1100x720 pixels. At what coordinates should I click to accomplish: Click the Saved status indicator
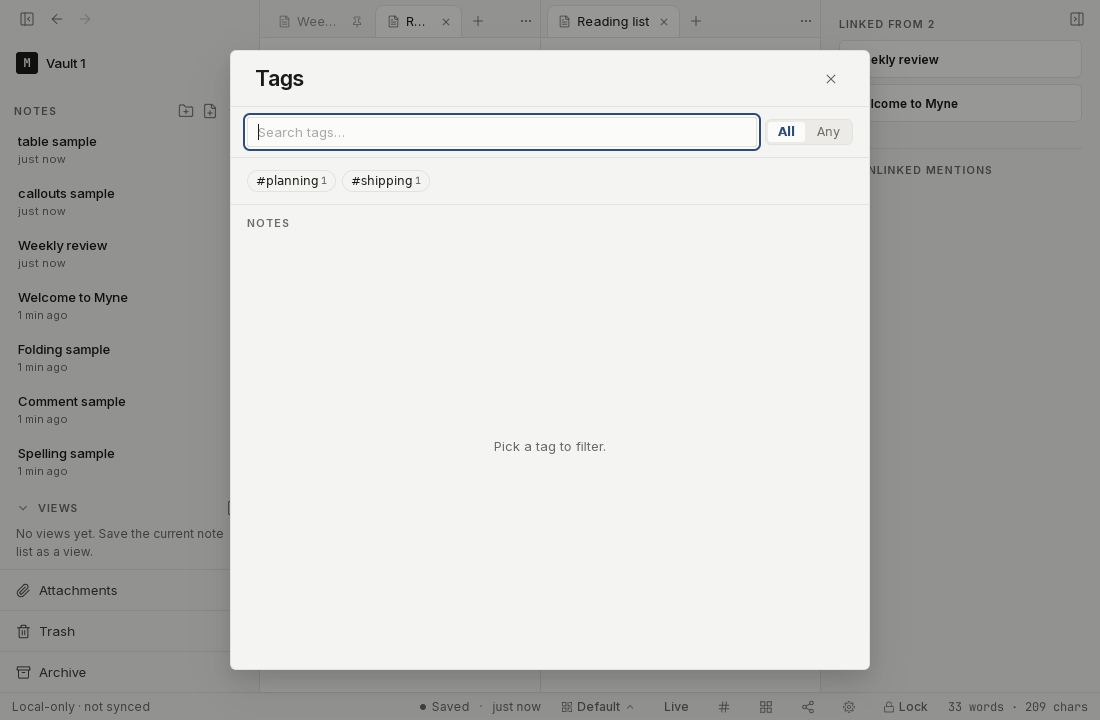click(444, 707)
